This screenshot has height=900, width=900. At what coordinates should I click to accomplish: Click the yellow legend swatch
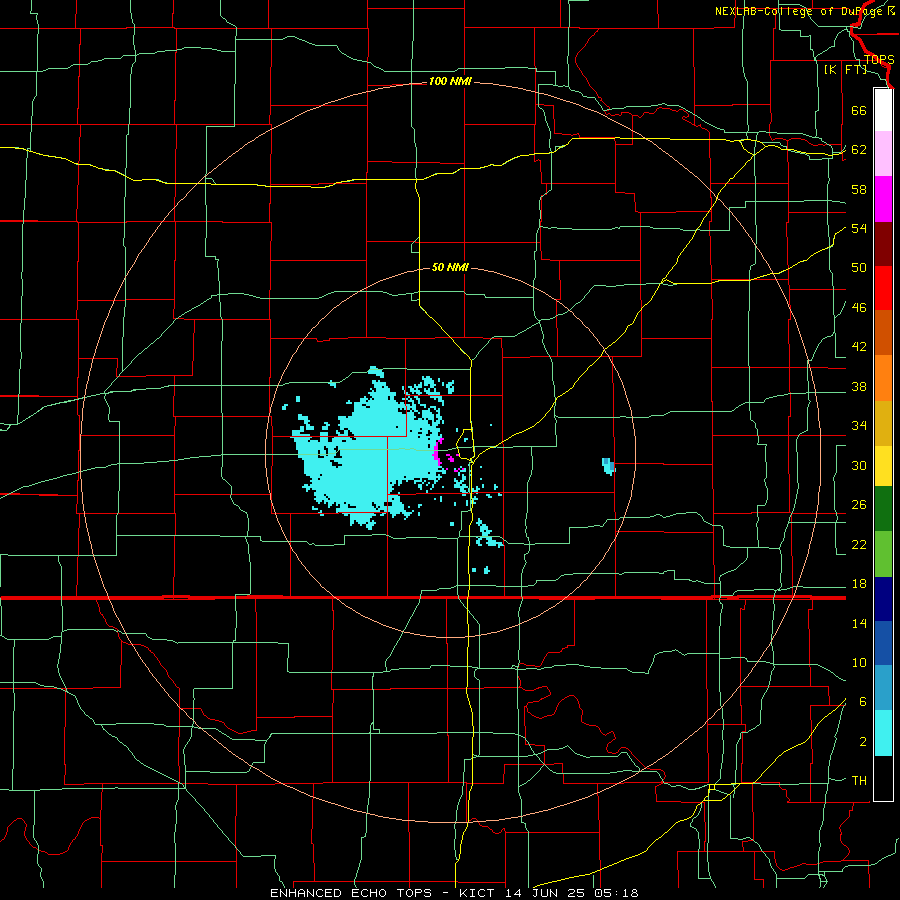pos(883,466)
